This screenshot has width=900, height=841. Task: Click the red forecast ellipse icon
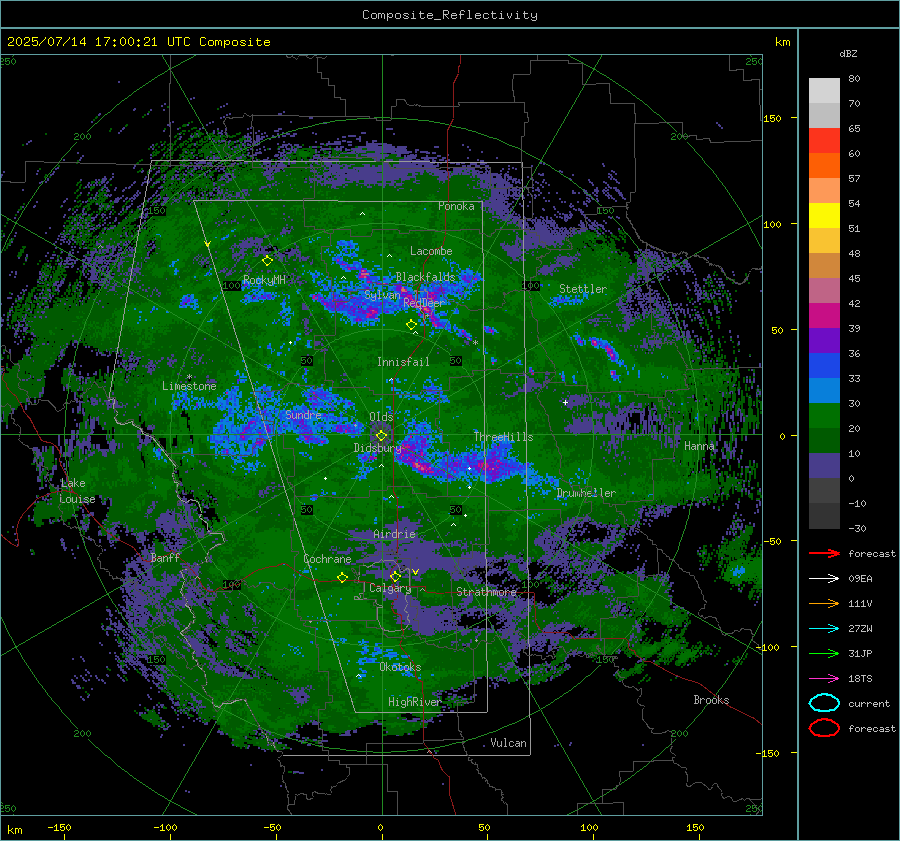824,728
